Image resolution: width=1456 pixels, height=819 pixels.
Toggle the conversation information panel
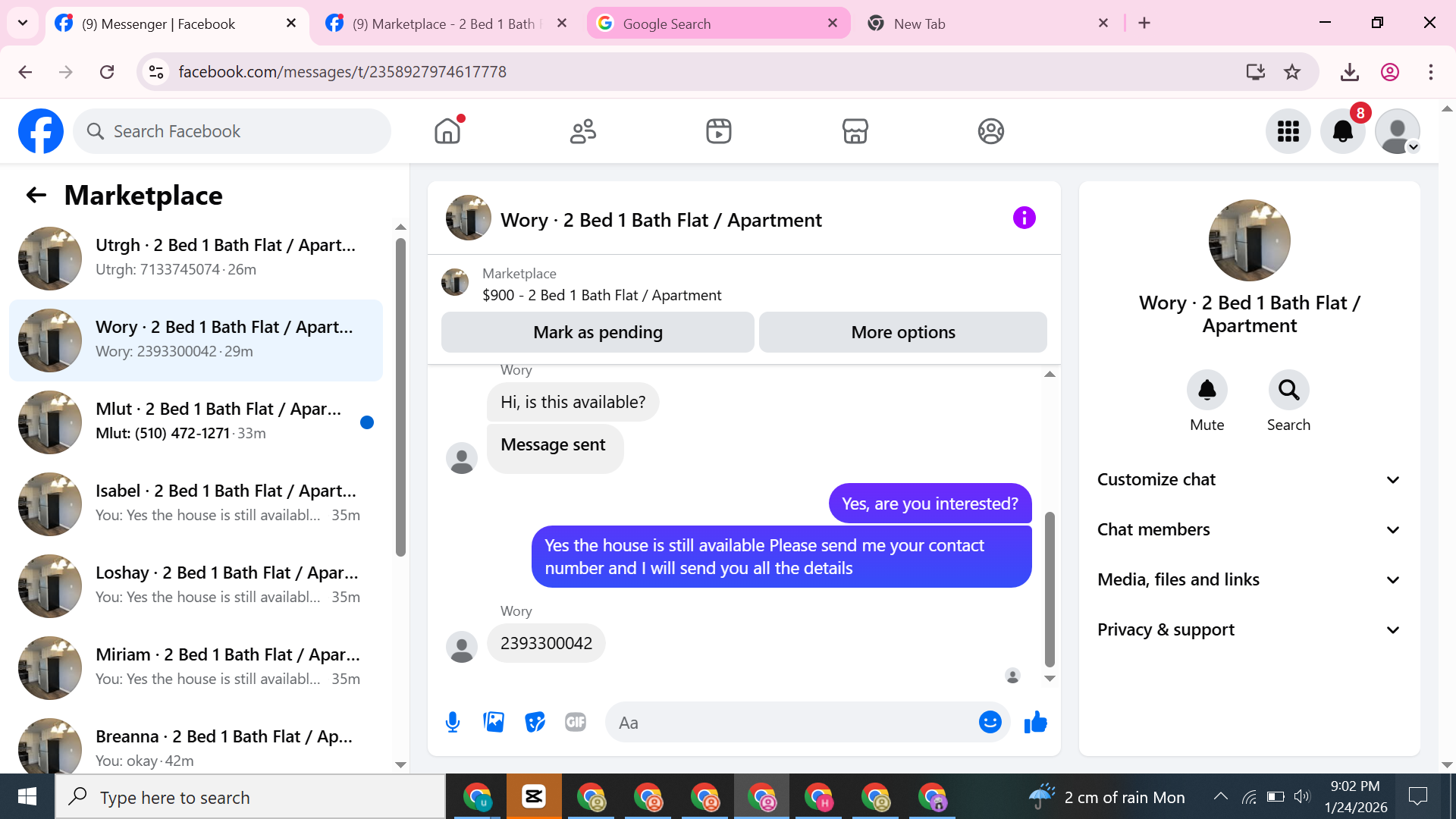pos(1024,218)
